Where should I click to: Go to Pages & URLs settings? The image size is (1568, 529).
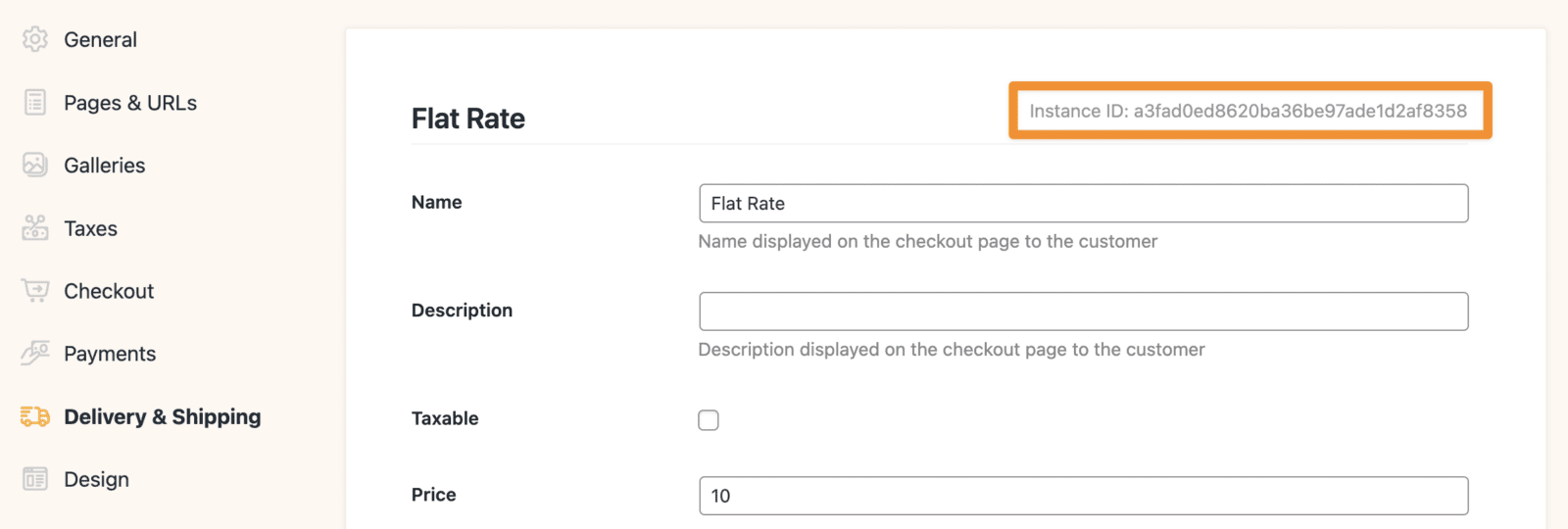tap(130, 103)
